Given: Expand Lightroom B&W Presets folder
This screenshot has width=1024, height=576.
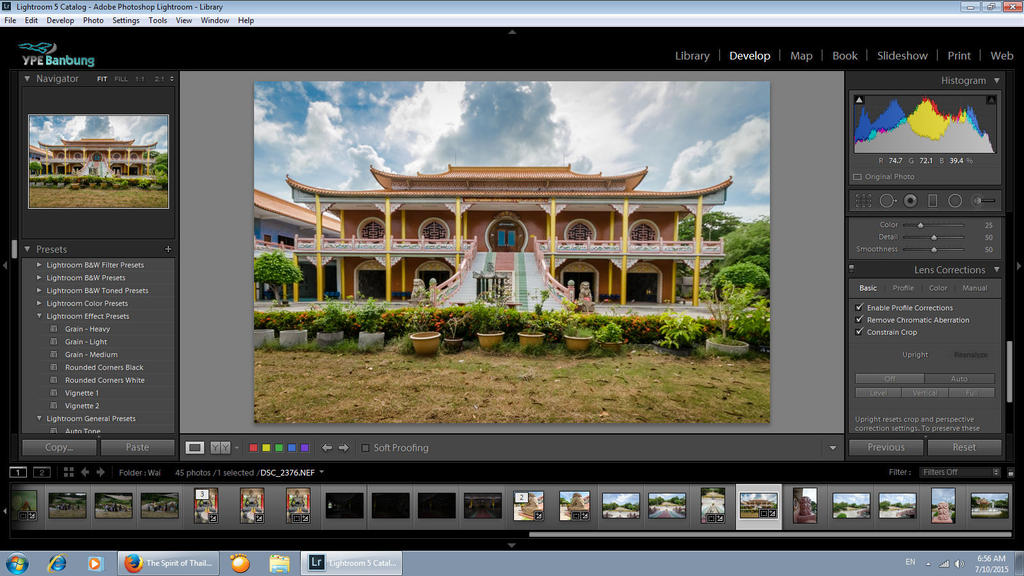Looking at the screenshot, I should point(39,278).
